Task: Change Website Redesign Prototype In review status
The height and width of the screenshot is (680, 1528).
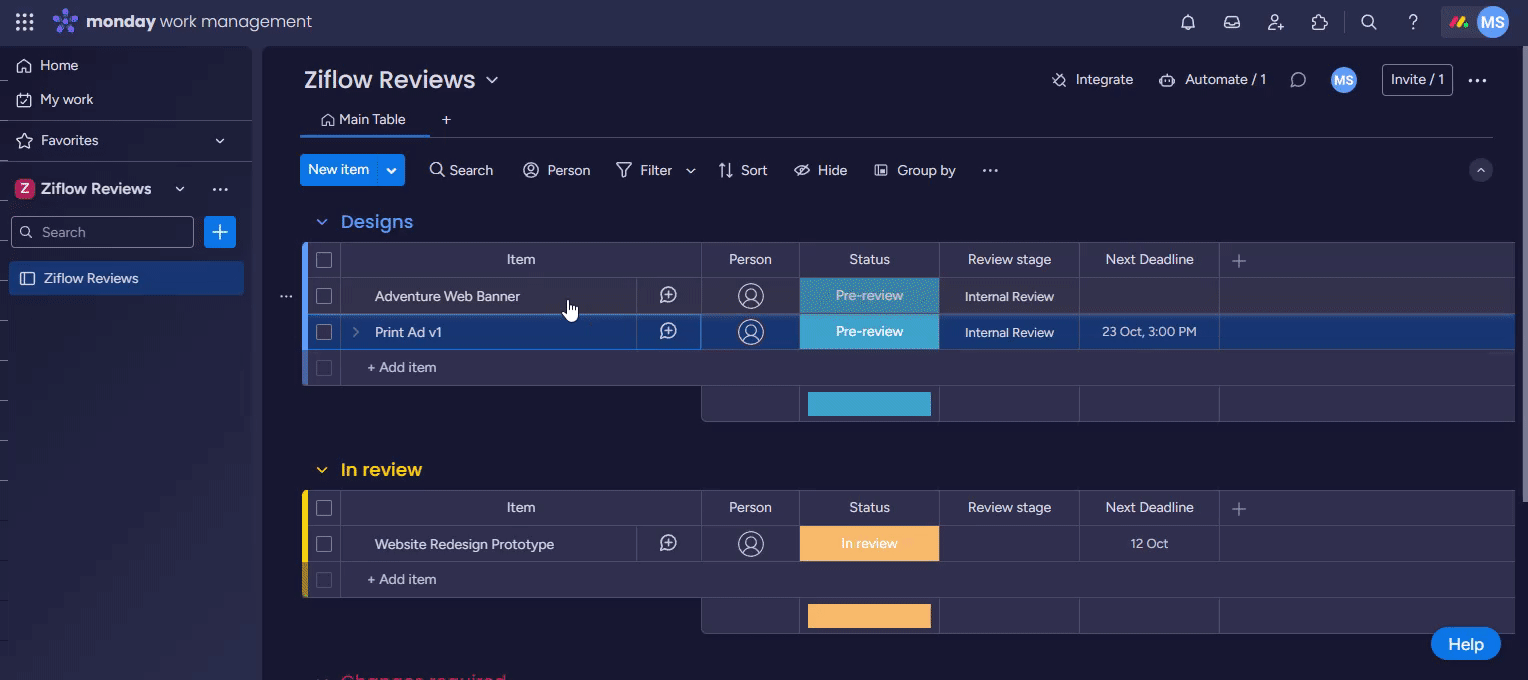Action: tap(869, 544)
